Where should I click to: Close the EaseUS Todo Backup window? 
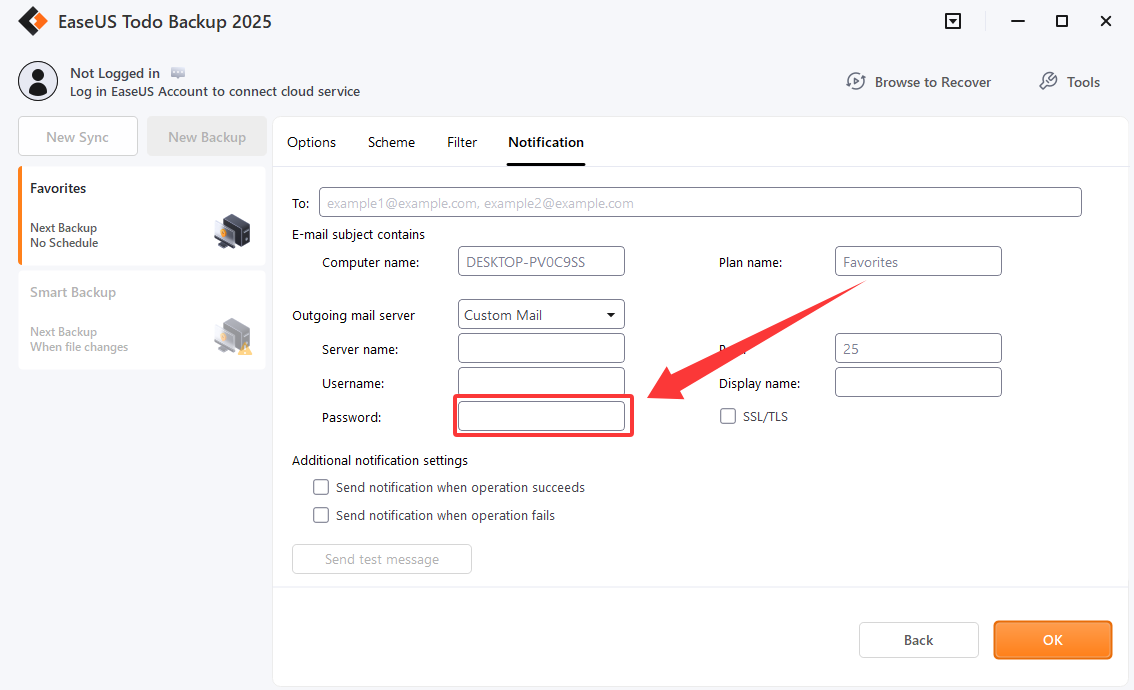click(x=1106, y=21)
